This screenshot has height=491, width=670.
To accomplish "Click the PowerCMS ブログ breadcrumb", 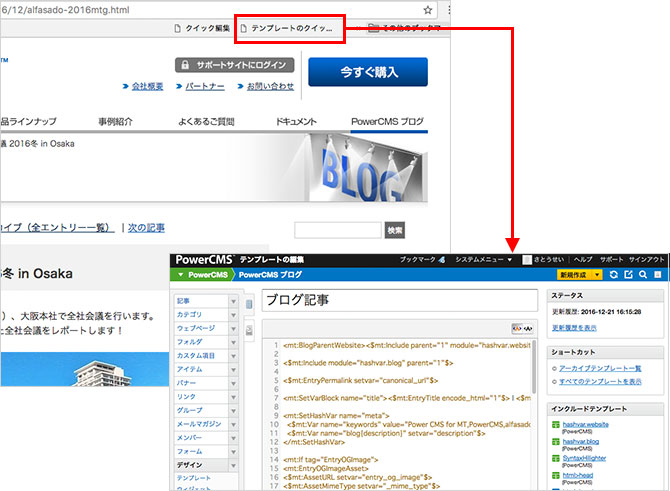I will point(270,275).
